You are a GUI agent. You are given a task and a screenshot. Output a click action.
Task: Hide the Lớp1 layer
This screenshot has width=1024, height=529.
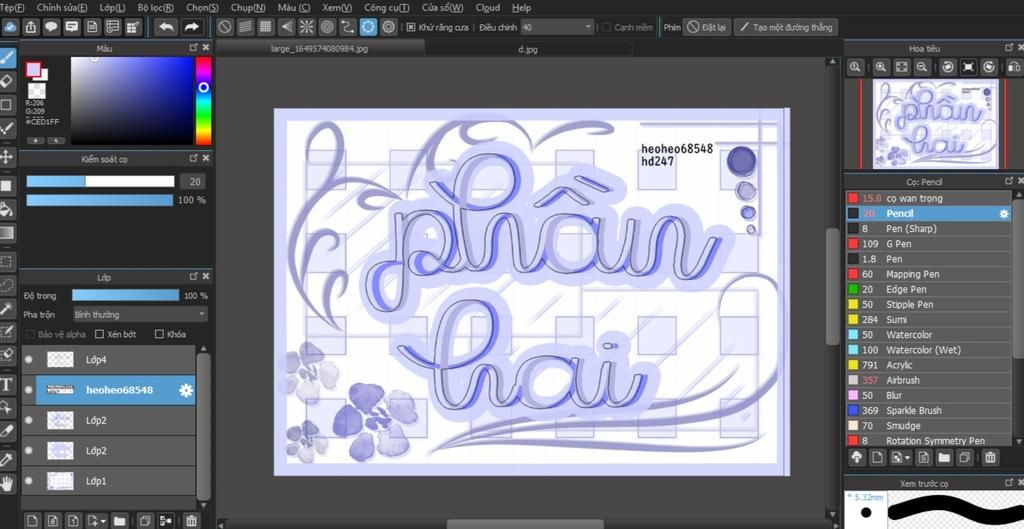tap(28, 481)
